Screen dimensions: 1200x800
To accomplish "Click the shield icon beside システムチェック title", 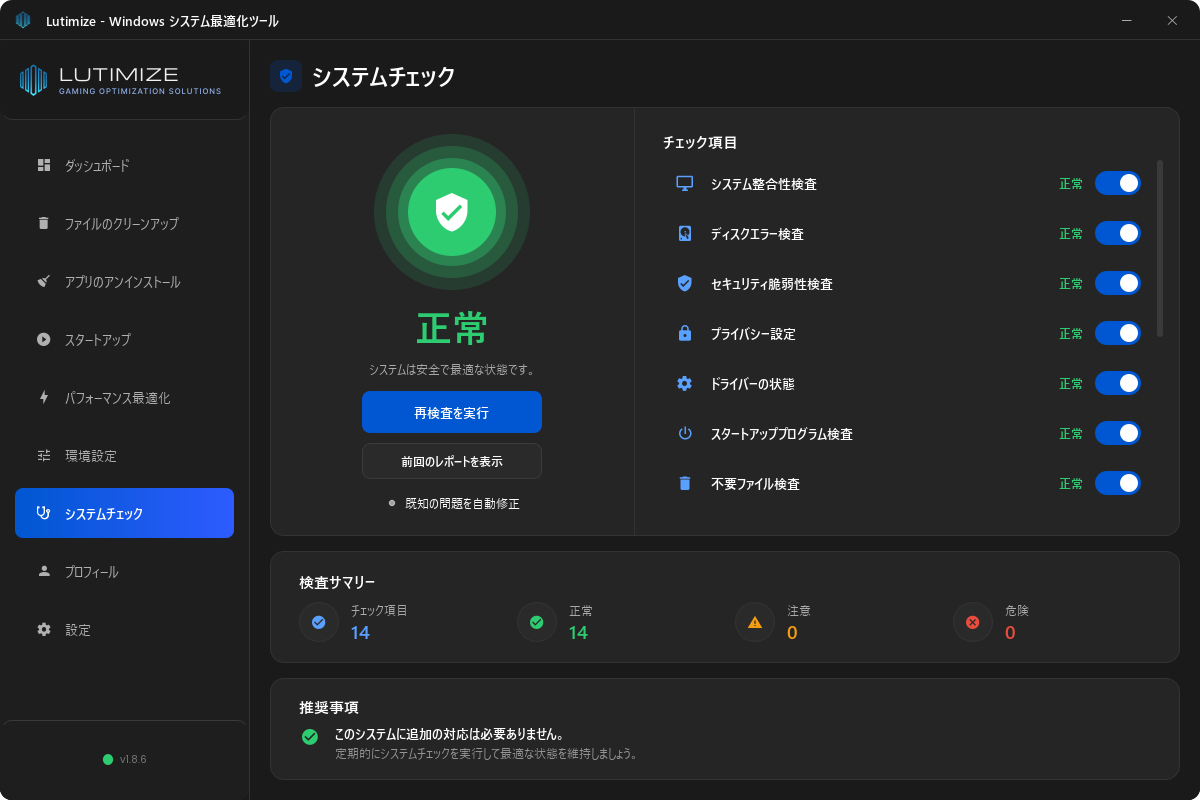I will click(286, 76).
